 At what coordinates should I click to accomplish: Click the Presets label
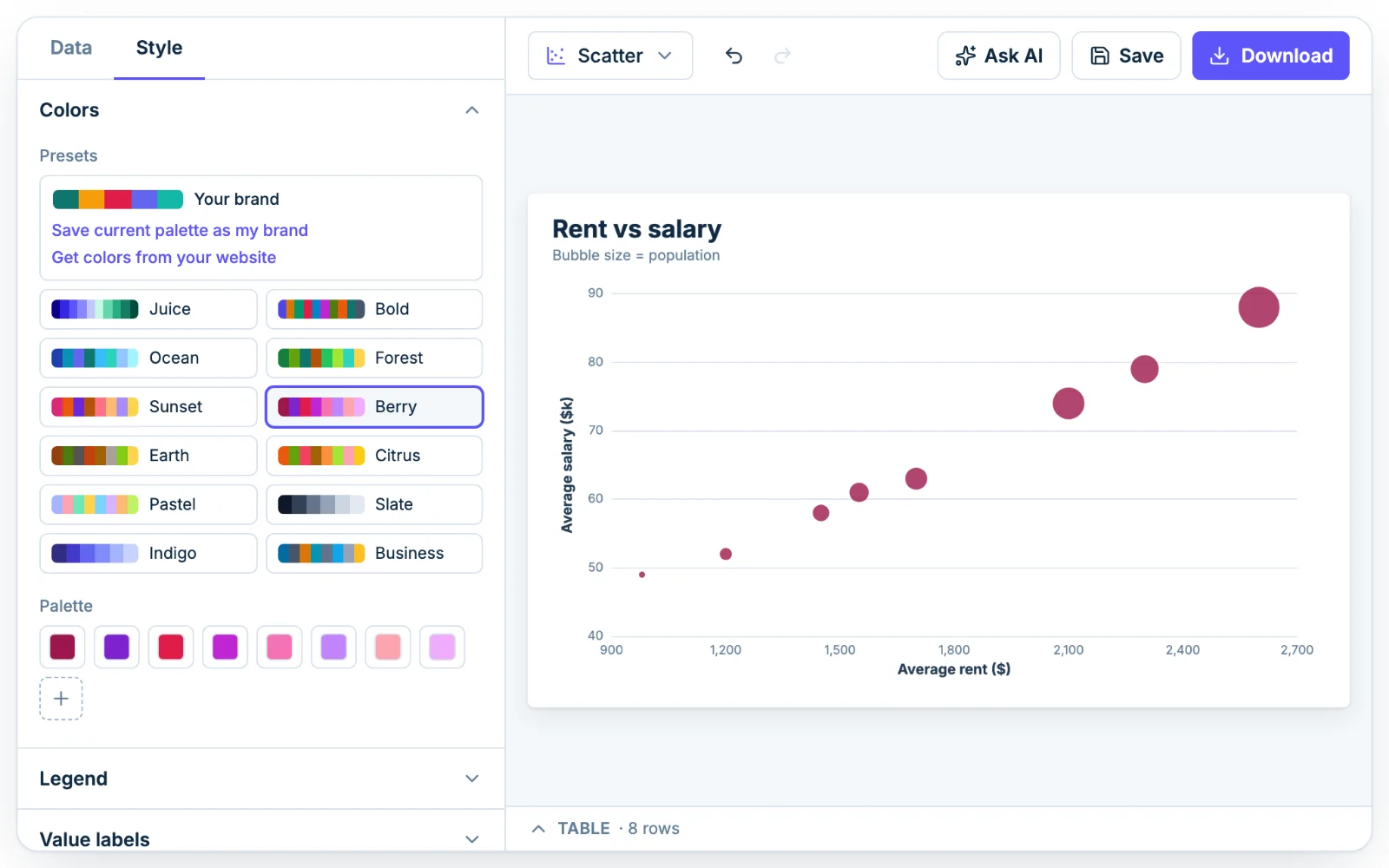[69, 156]
